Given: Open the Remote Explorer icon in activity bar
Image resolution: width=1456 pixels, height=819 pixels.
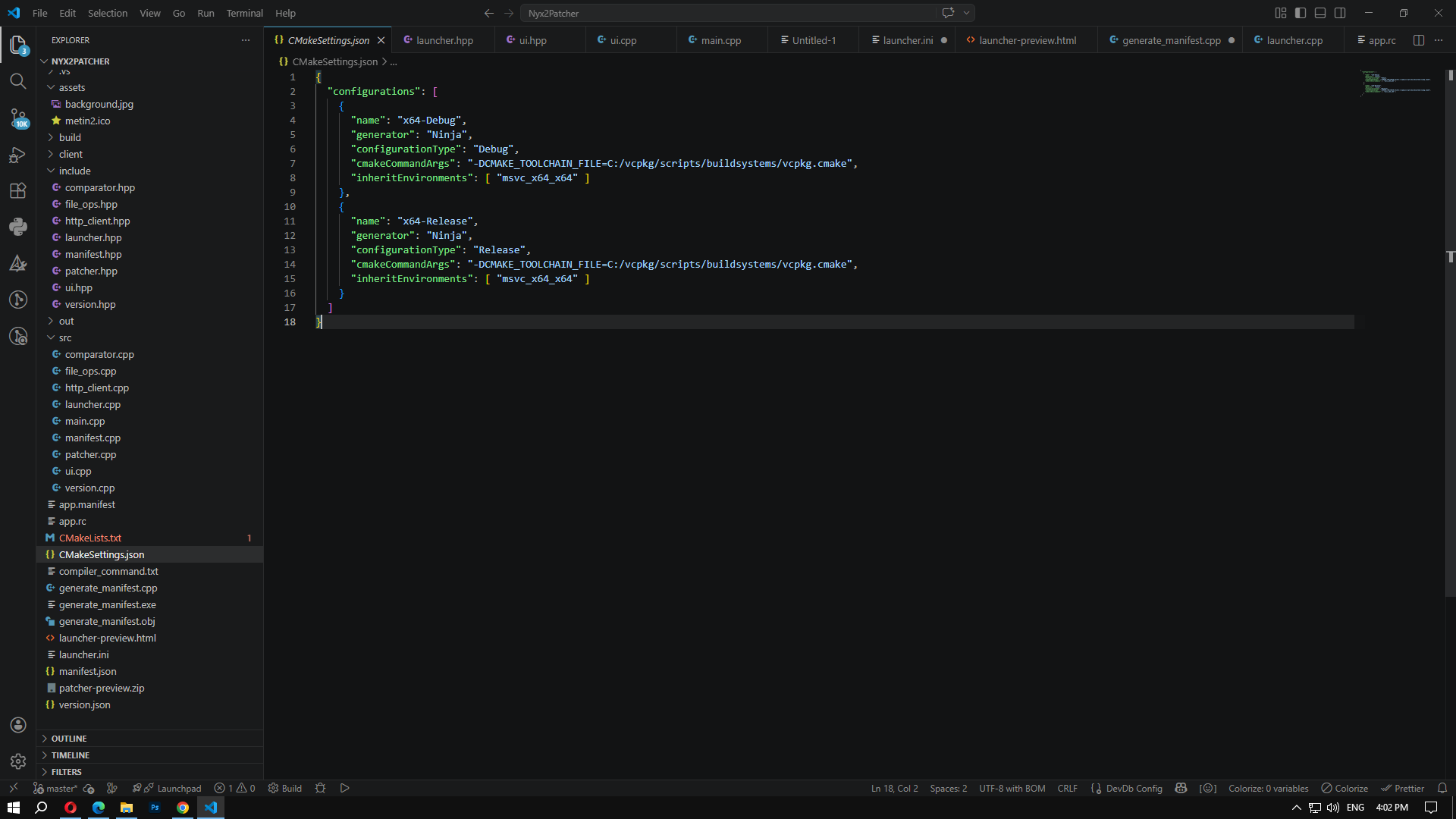Looking at the screenshot, I should pyautogui.click(x=18, y=337).
